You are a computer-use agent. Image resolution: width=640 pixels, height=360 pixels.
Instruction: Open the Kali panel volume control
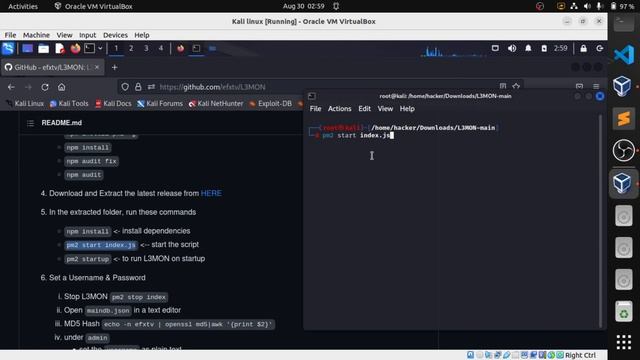coord(512,48)
